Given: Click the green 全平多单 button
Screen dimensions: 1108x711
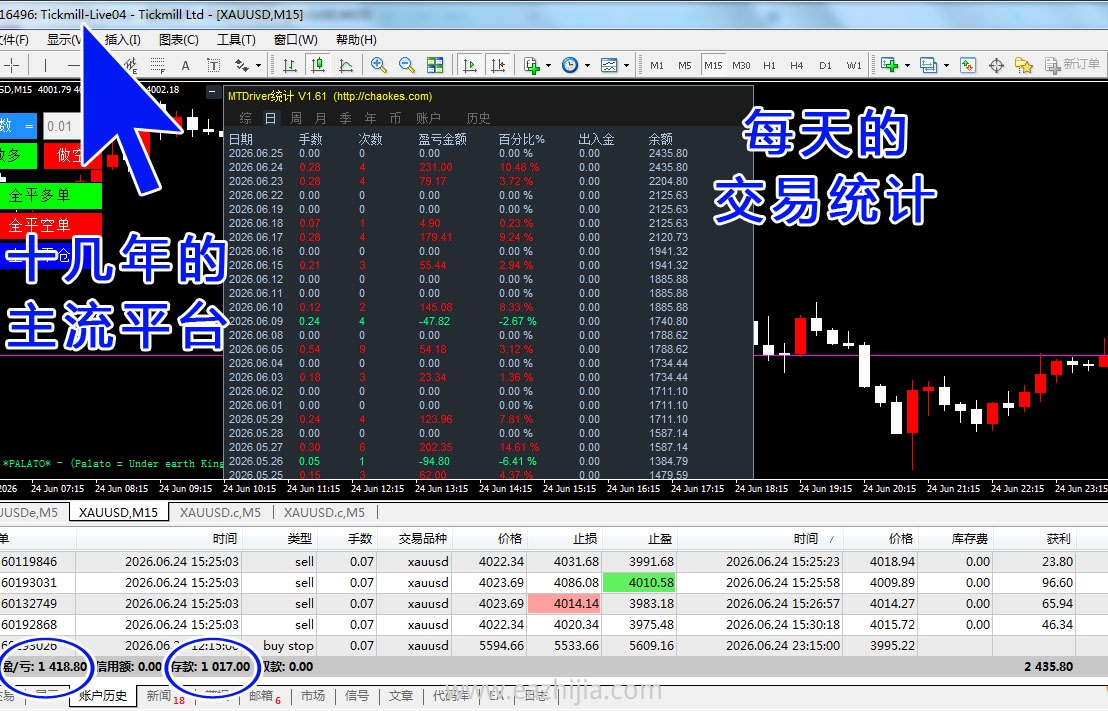Looking at the screenshot, I should click(50, 196).
